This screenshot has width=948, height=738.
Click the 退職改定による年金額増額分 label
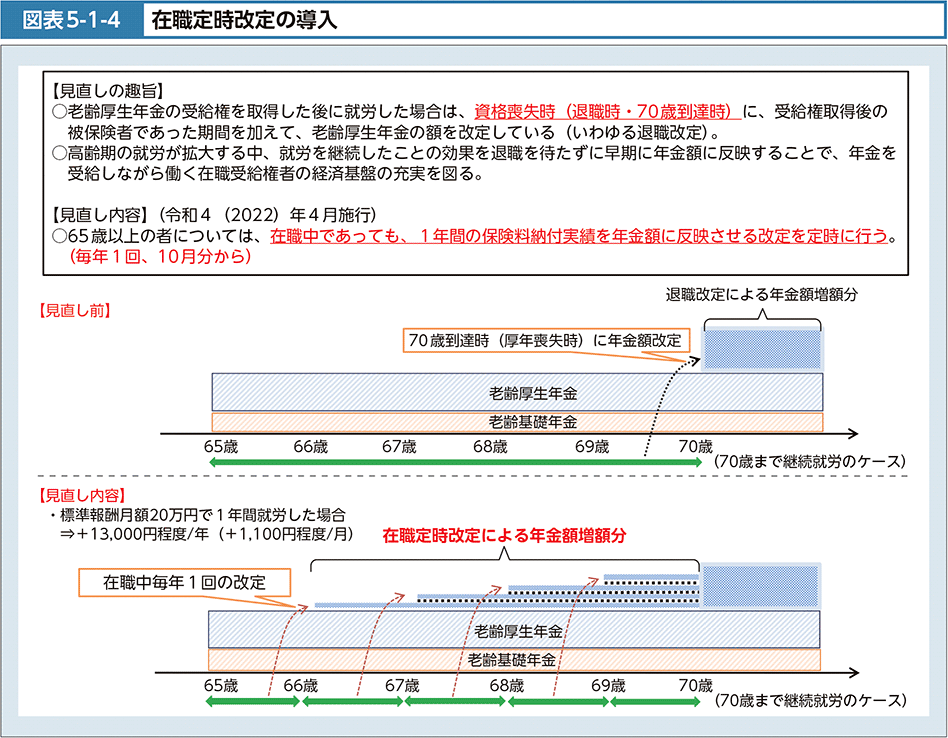tap(762, 295)
